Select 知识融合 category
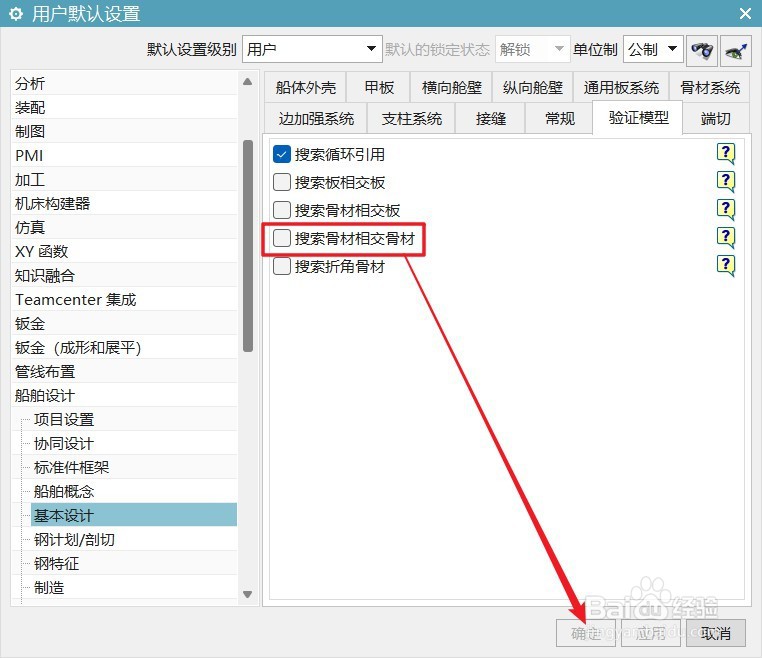 click(124, 275)
